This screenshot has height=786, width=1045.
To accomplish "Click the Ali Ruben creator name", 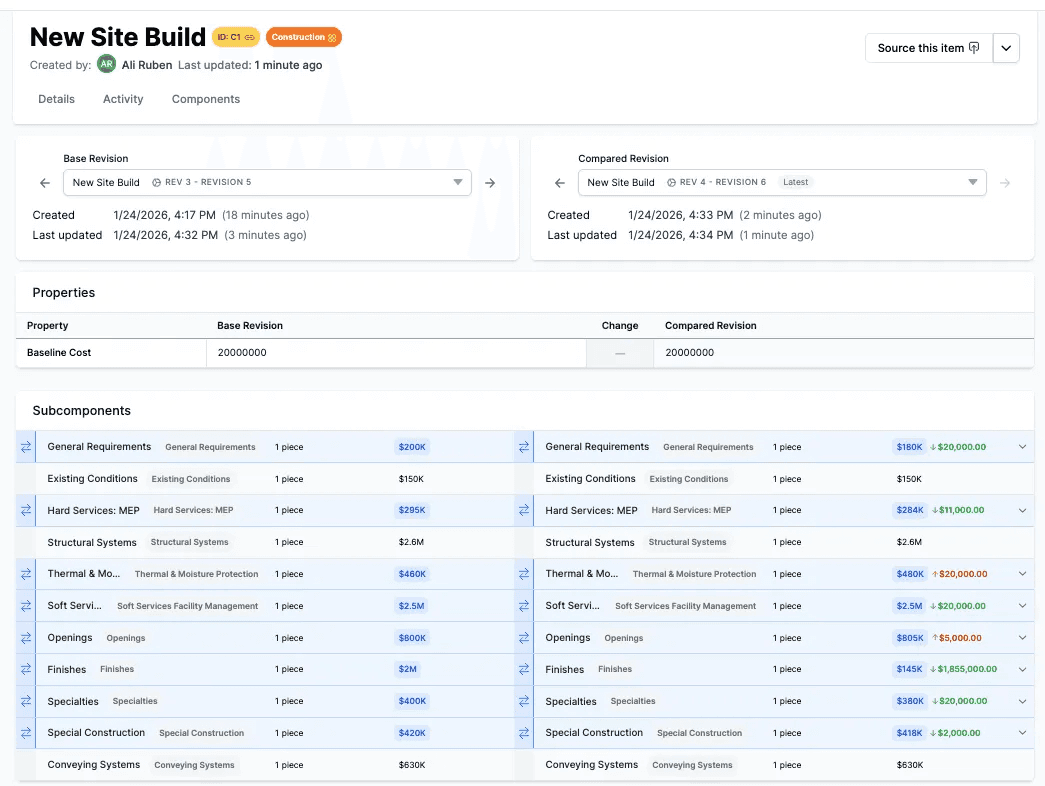I will 147,65.
